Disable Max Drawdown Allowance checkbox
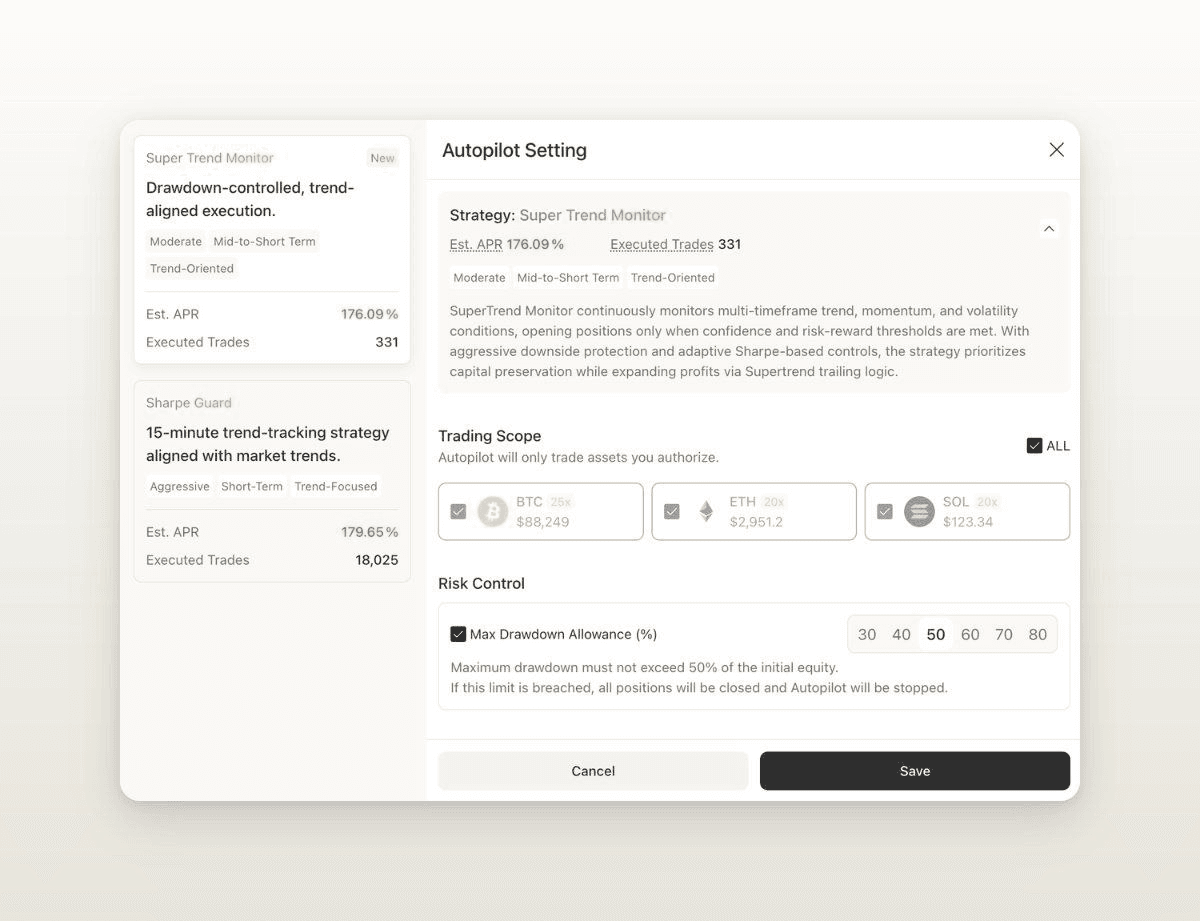The height and width of the screenshot is (921, 1200). click(x=458, y=634)
